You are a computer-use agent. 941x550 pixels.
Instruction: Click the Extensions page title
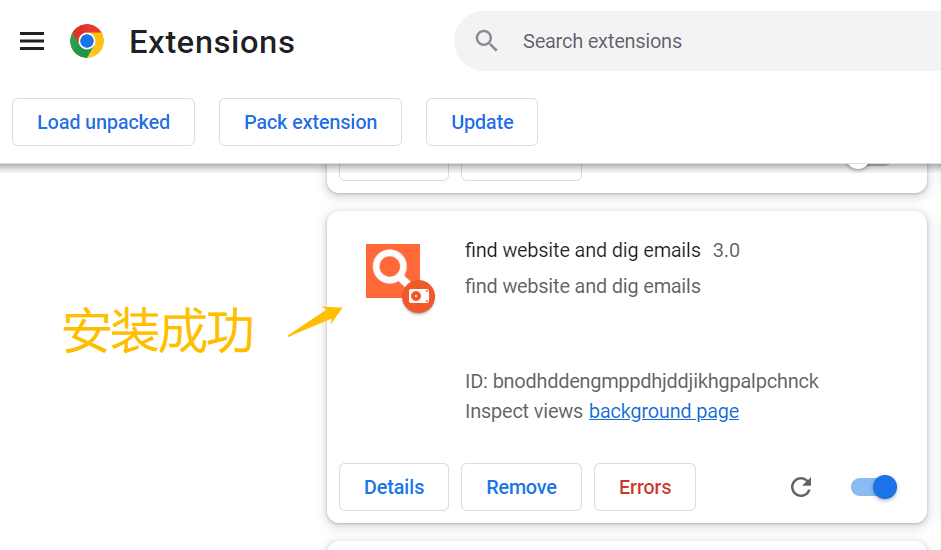[x=212, y=42]
